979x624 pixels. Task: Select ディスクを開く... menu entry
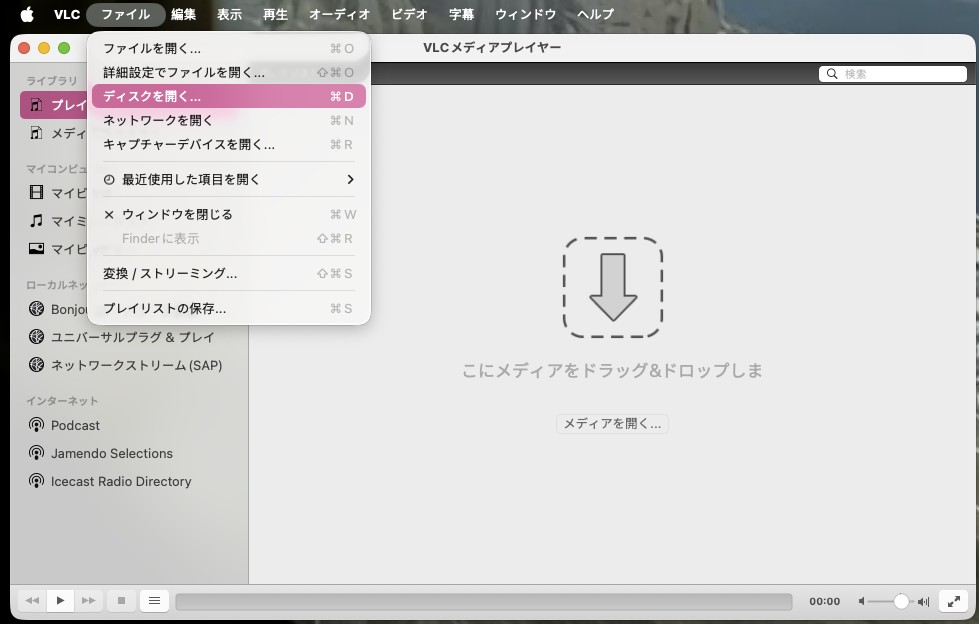pyautogui.click(x=229, y=96)
